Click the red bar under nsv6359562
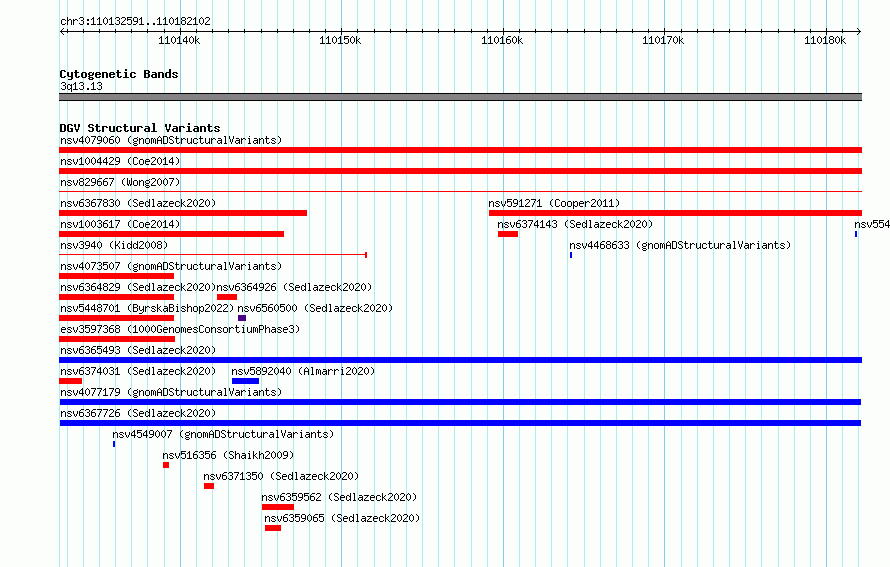This screenshot has height=567, width=890. (278, 507)
